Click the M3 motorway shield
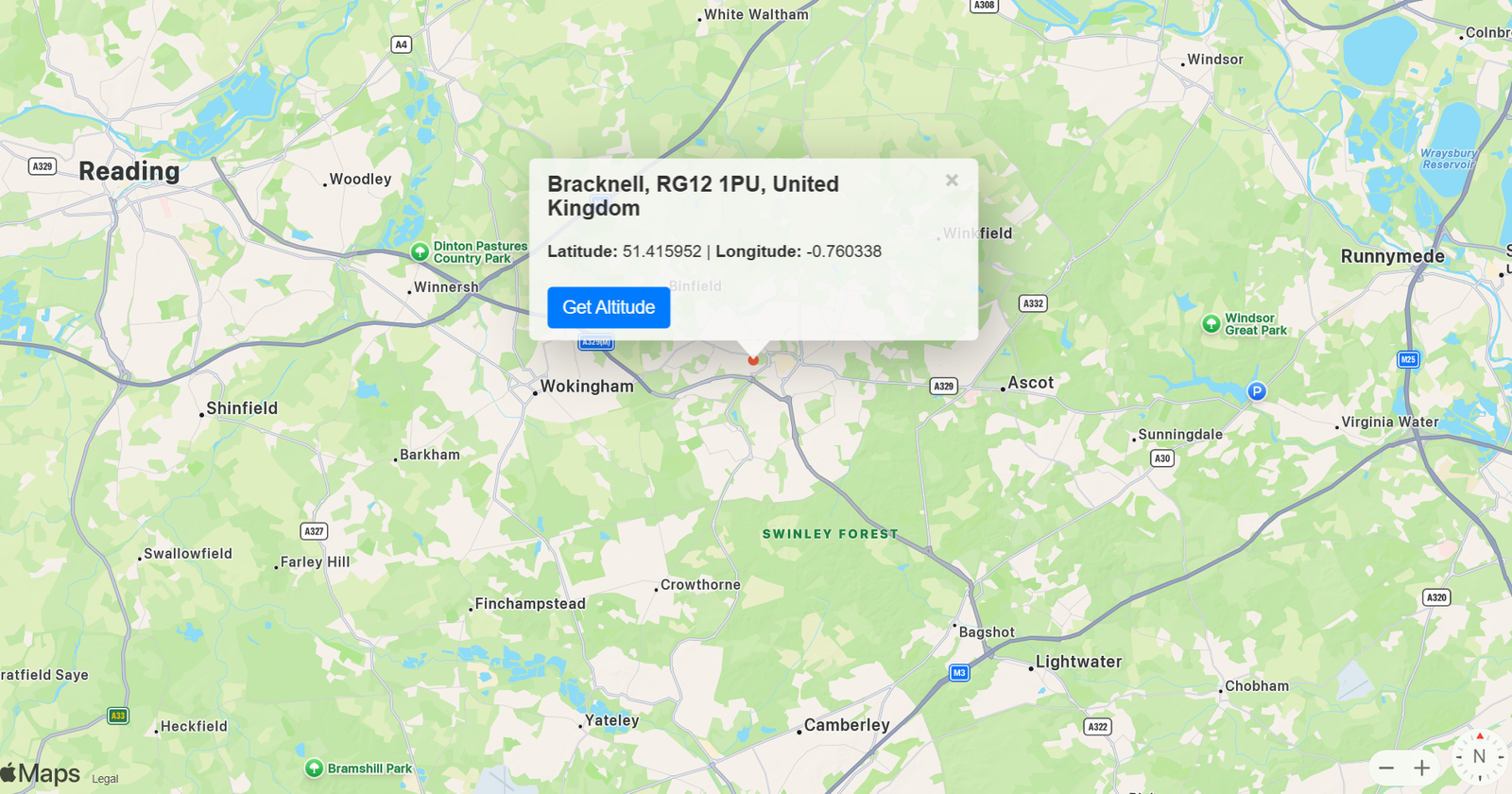The image size is (1512, 794). pos(959,673)
